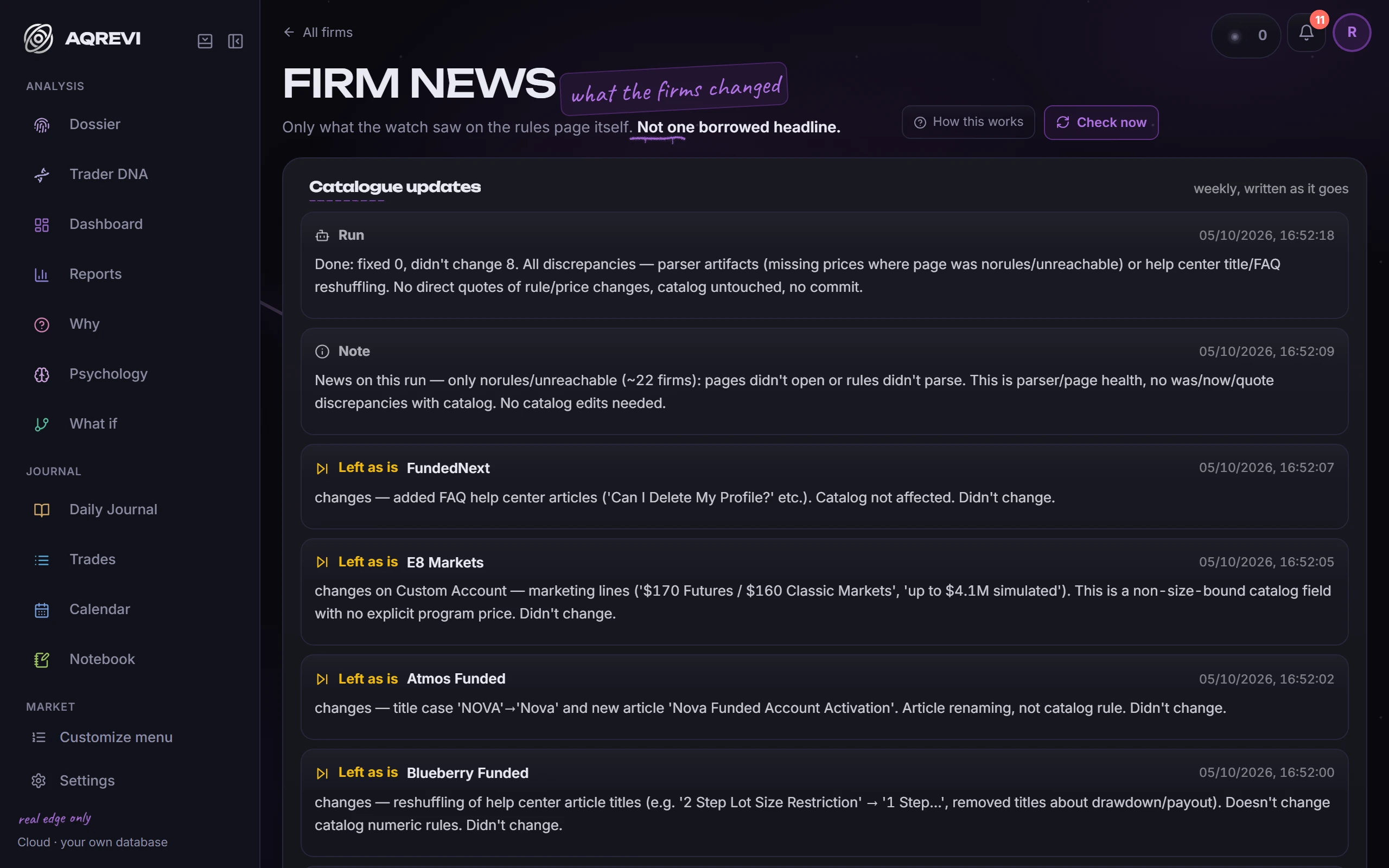Click timestamp 05/10/2026, 16:52:05
1389x868 pixels.
click(x=1266, y=561)
